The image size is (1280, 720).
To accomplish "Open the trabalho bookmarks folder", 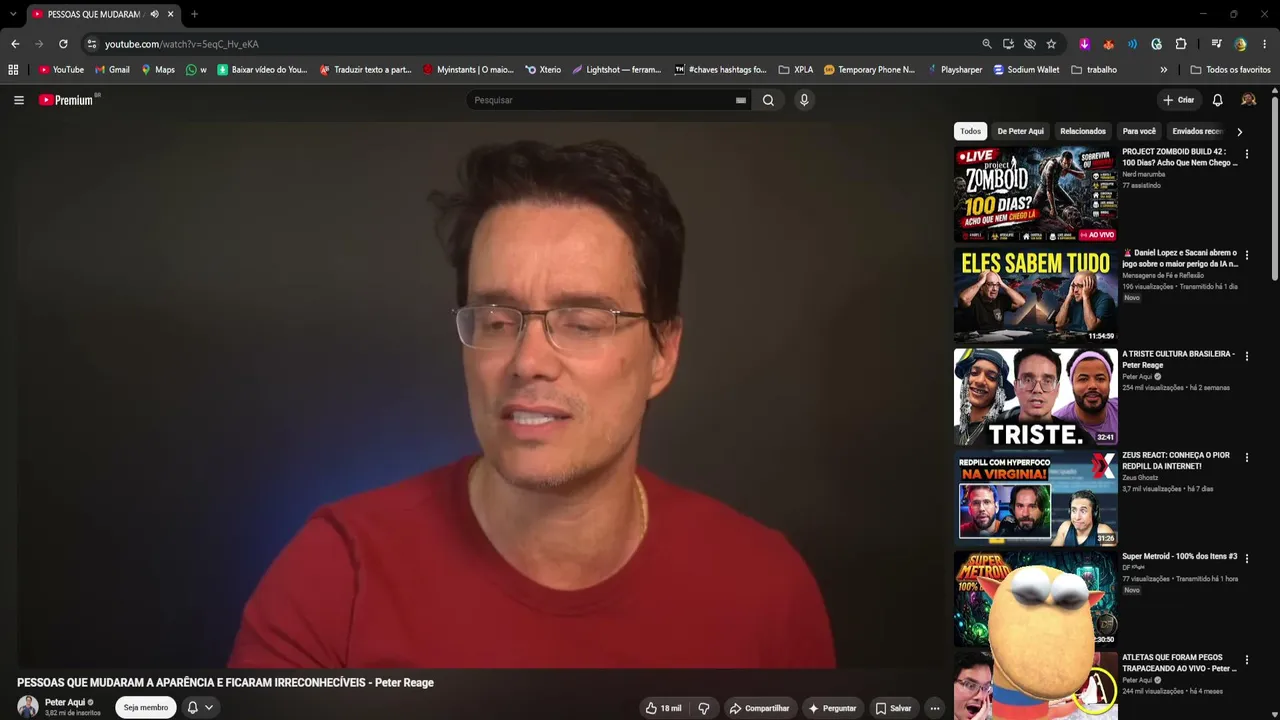I will (x=1093, y=70).
